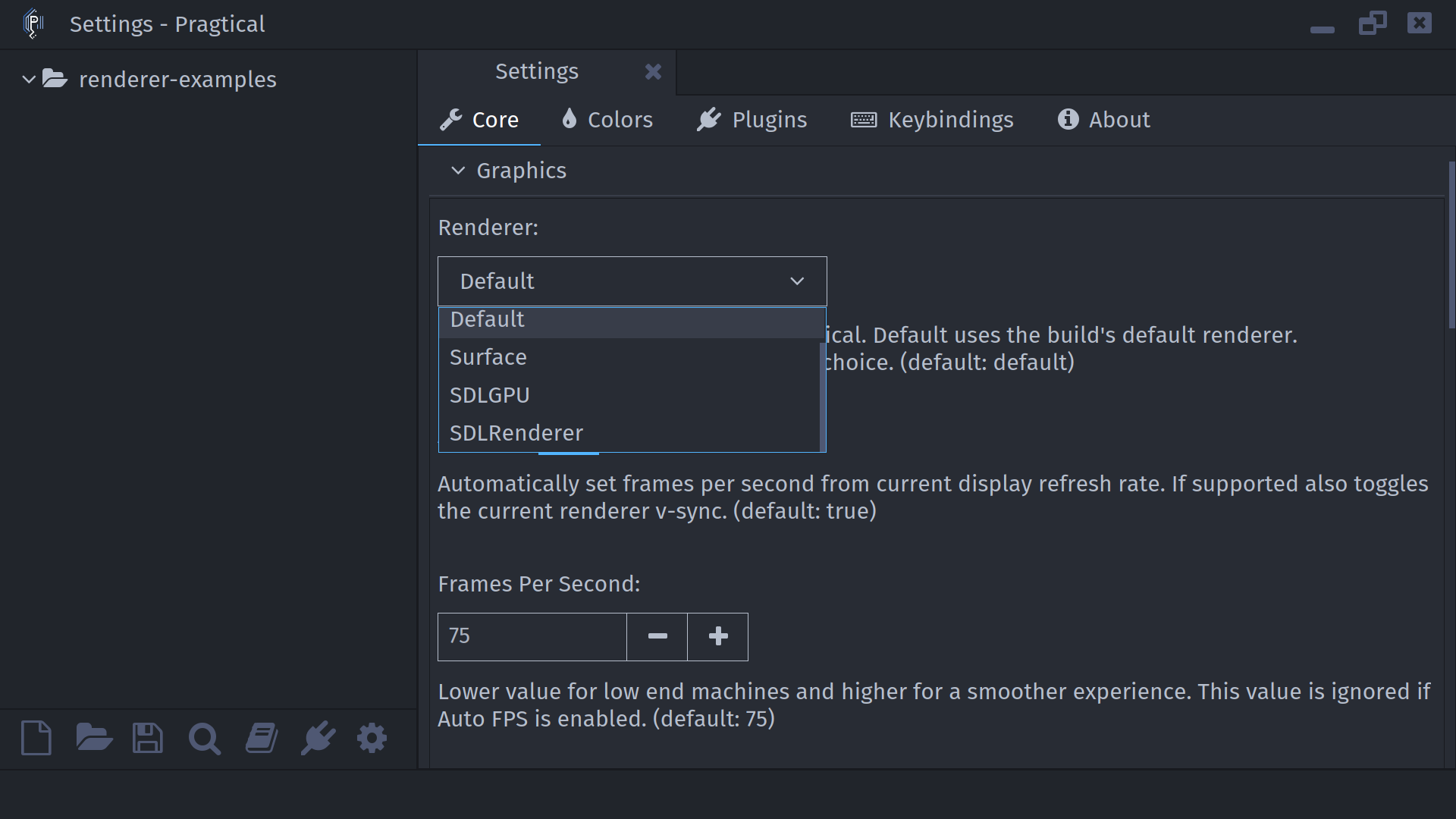Open the plug icon in bottom toolbar
Screen dimensions: 1456x819
tap(318, 738)
